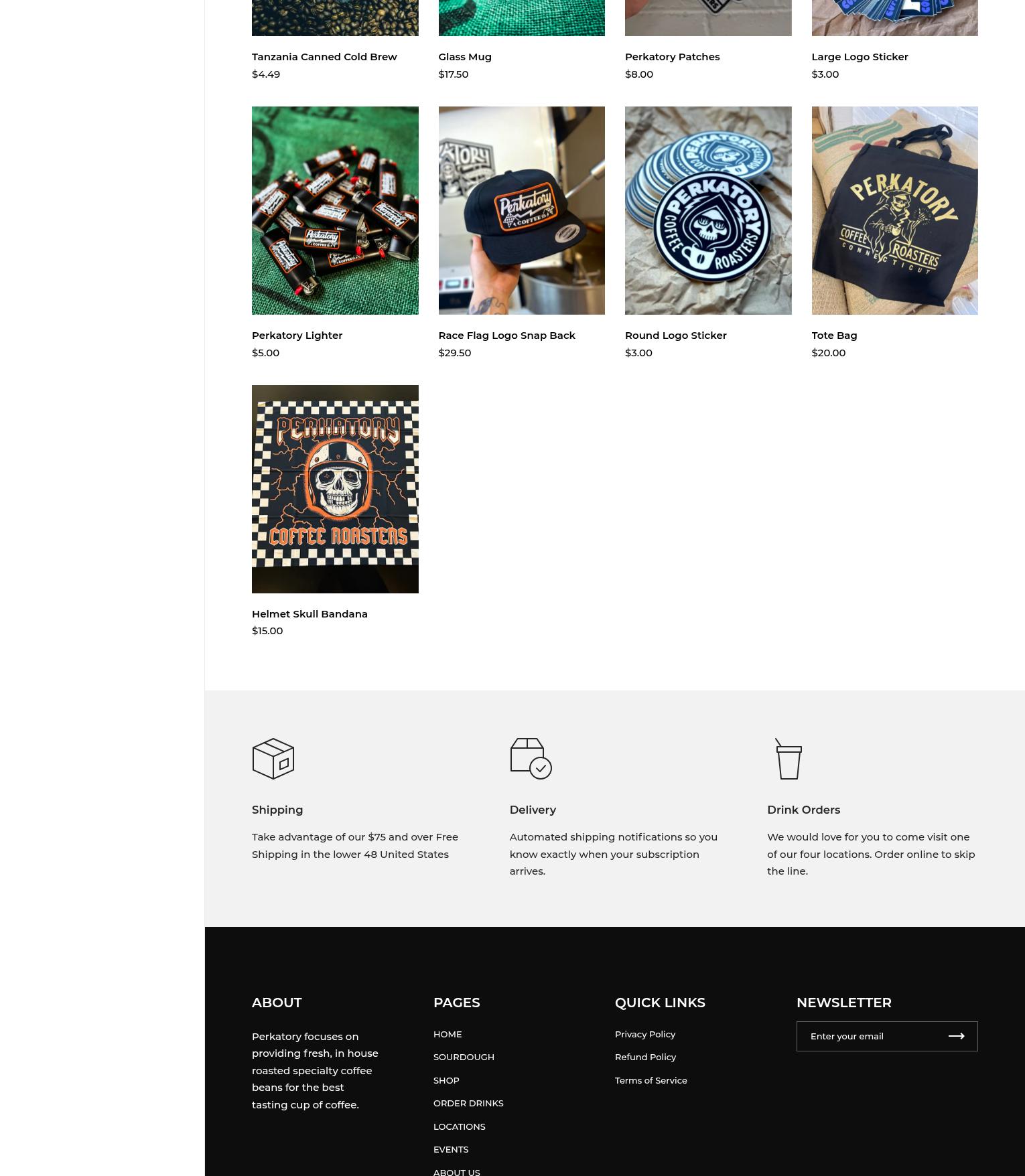The image size is (1025, 1176).
Task: Open the LOCATIONS footer link
Action: pos(460,1126)
